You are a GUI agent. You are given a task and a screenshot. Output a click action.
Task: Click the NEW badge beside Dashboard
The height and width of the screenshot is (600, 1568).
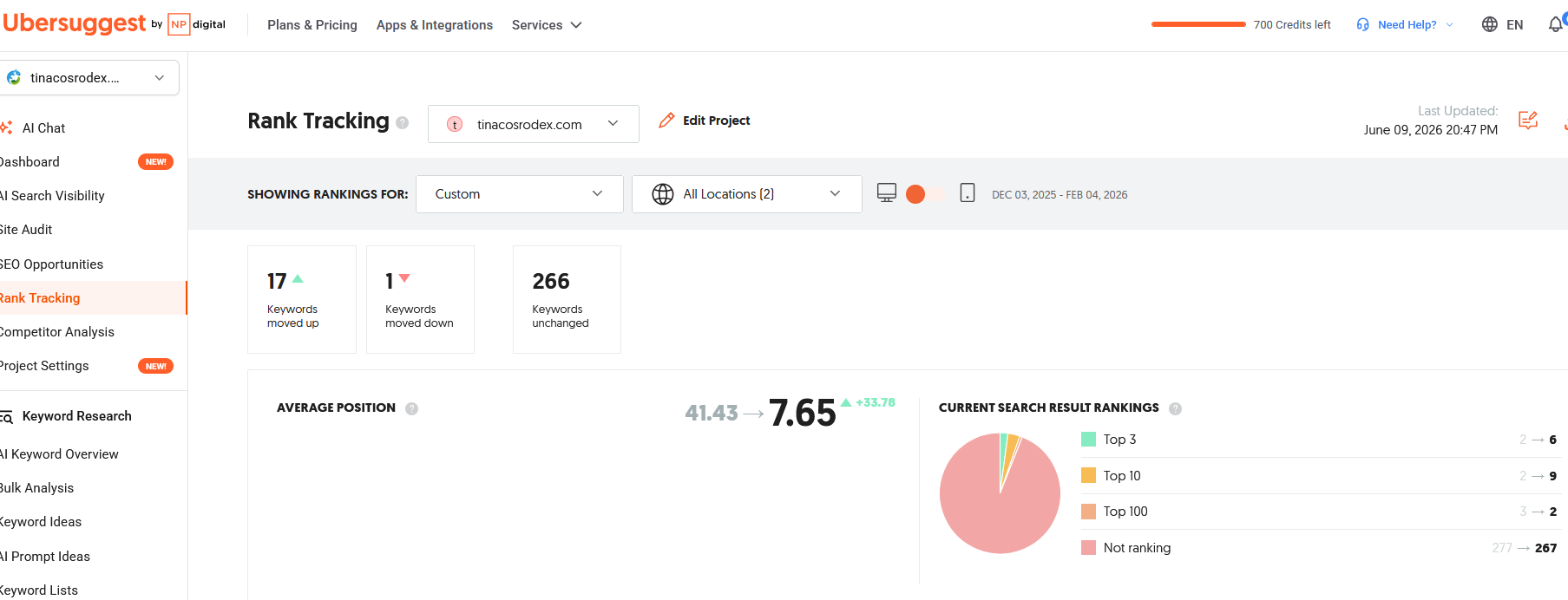point(156,162)
